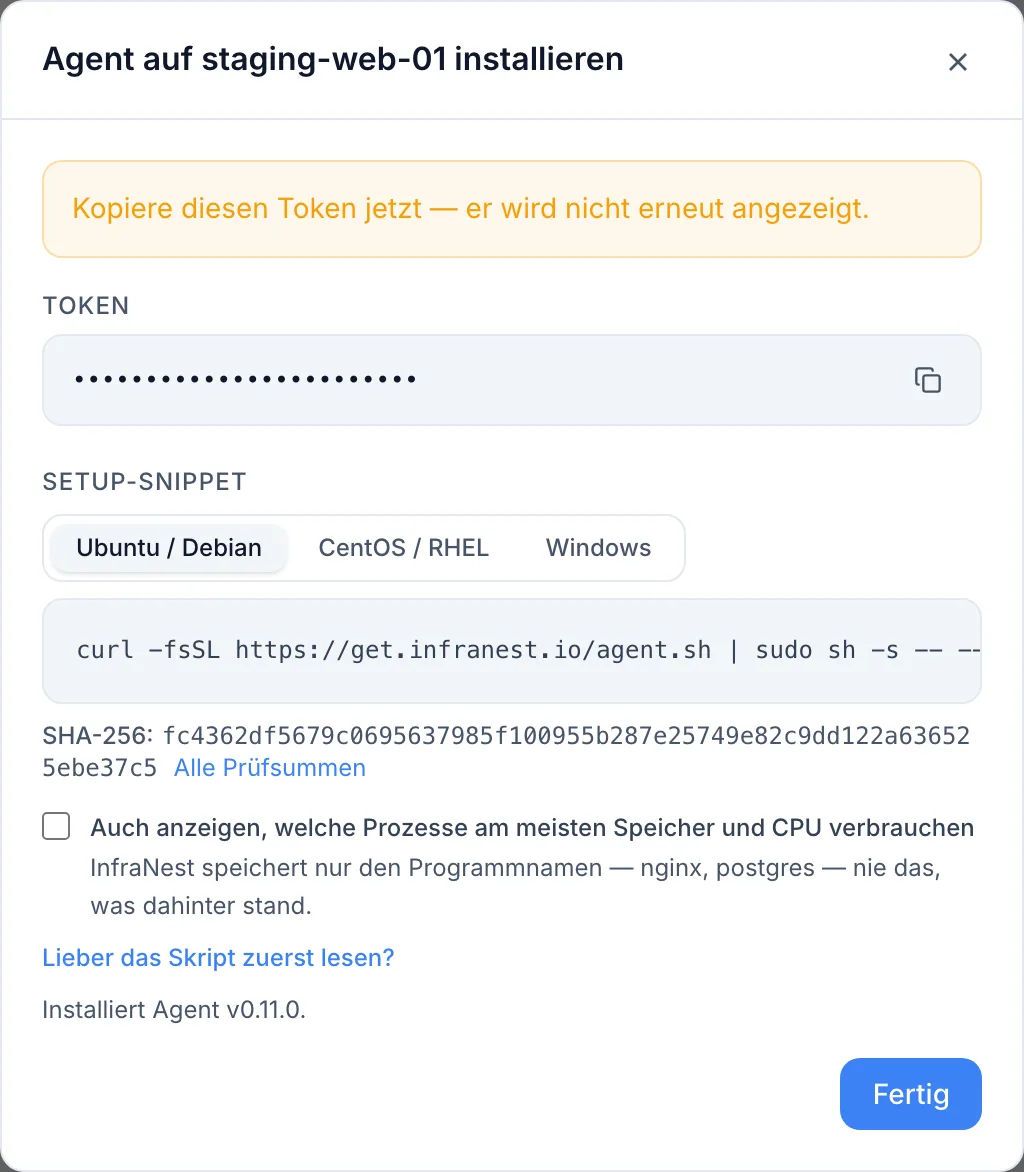Switch to the Windows snippet tab
1024x1172 pixels.
(598, 547)
